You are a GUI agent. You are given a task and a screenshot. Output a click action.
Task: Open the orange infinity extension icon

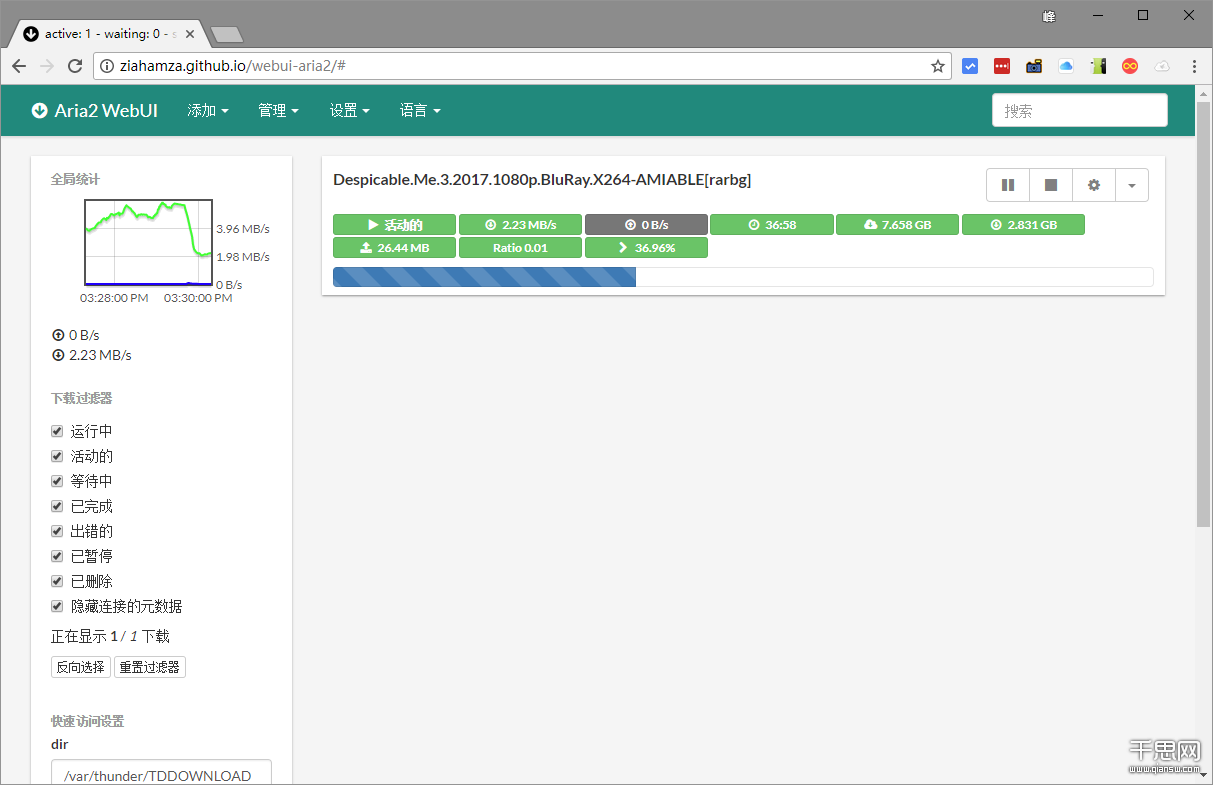click(1130, 66)
